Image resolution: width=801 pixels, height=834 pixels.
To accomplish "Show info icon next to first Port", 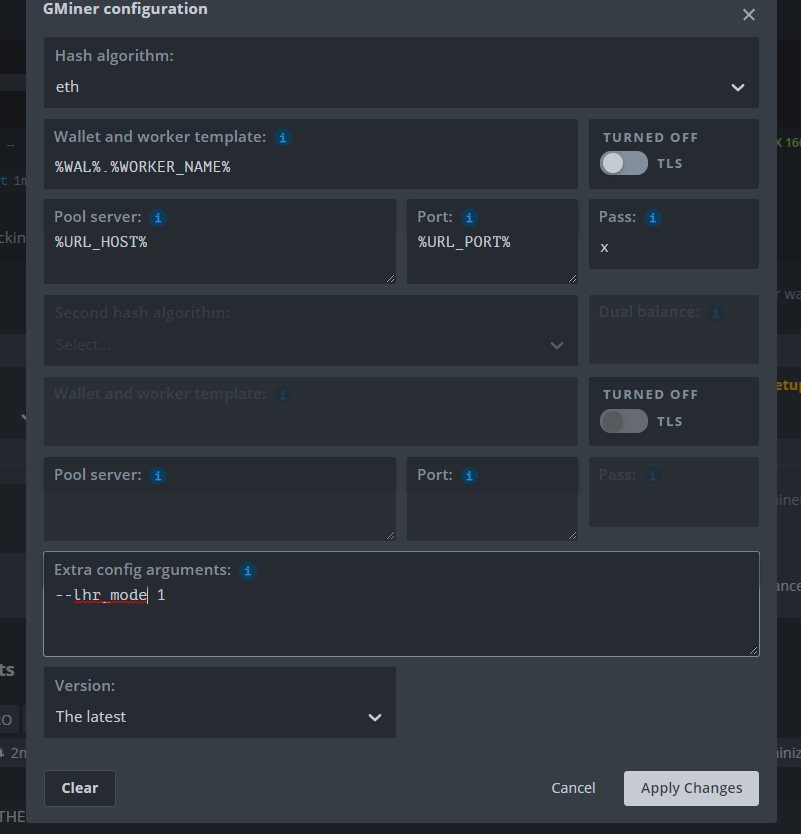I will click(x=469, y=218).
